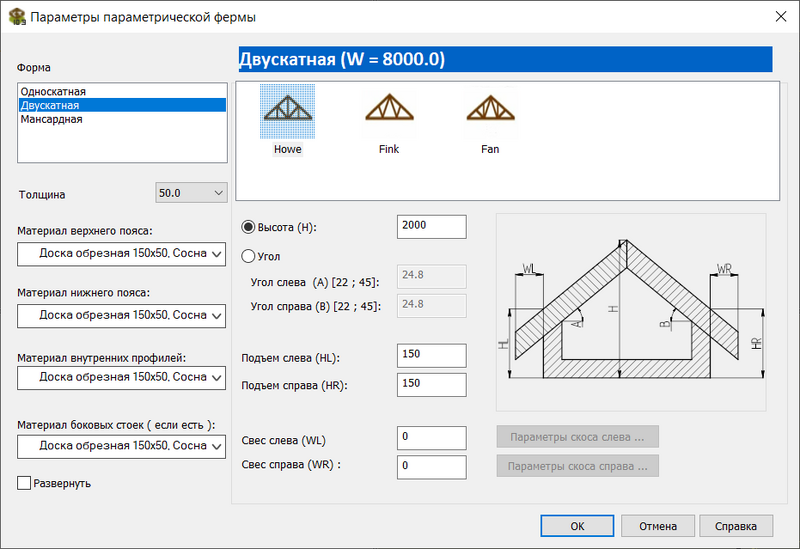Click the Двускатная (W = 8000.0) header

[x=506, y=59]
